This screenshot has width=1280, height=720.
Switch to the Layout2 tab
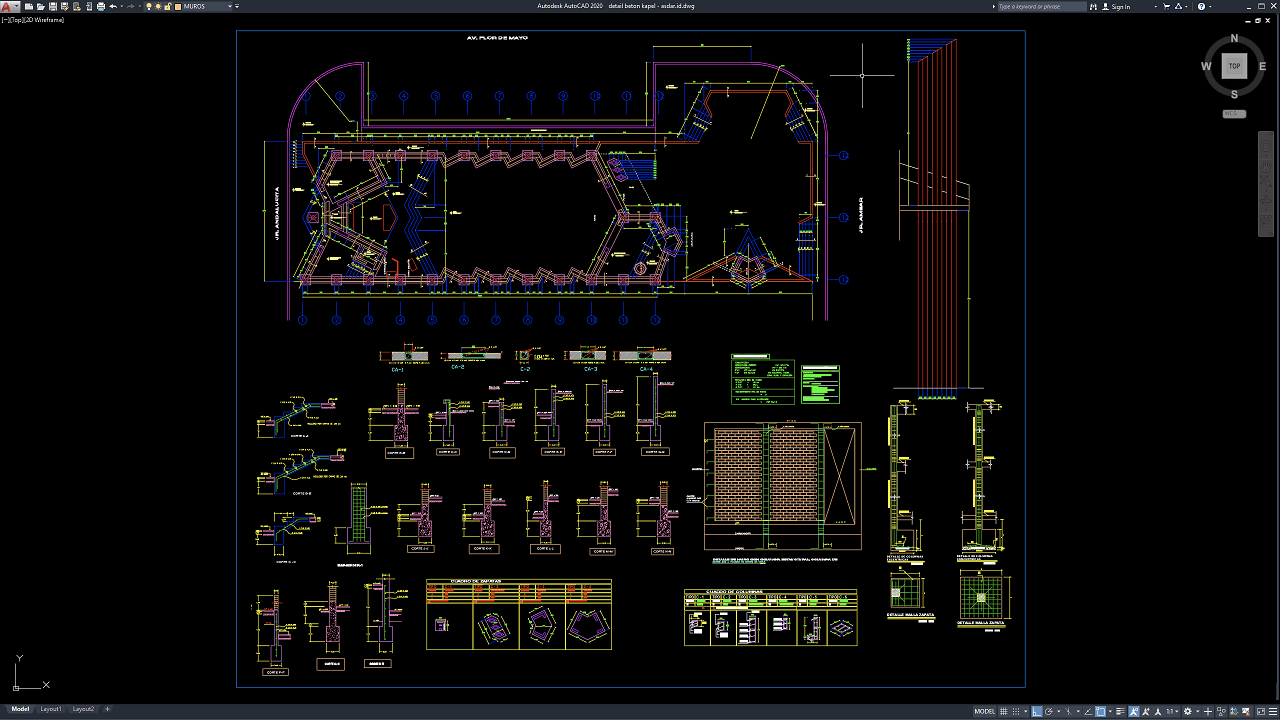coord(83,709)
